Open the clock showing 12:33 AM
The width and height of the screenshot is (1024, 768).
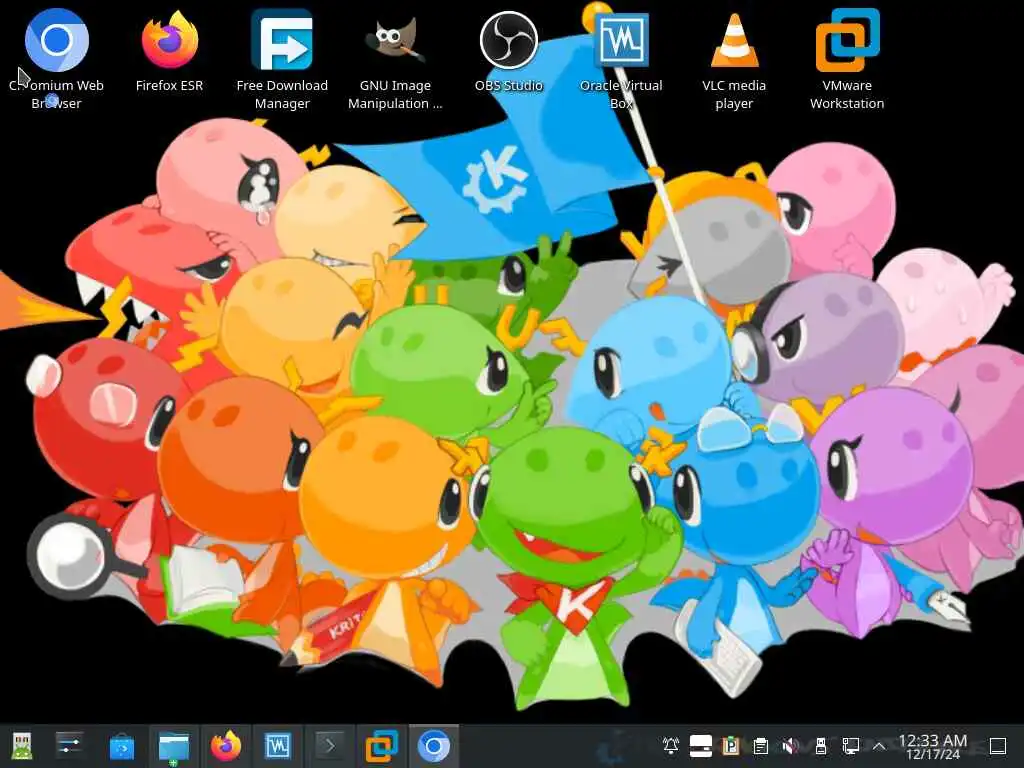pos(933,746)
